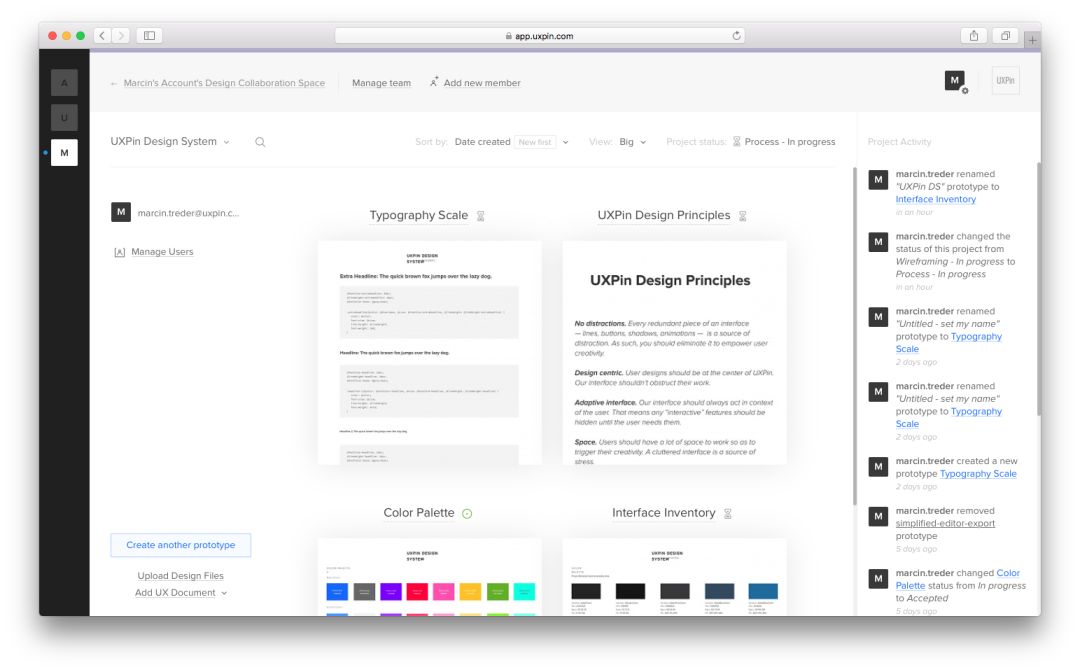The image size is (1080, 672).
Task: Click hourglass icon next to Process status
Action: [736, 142]
